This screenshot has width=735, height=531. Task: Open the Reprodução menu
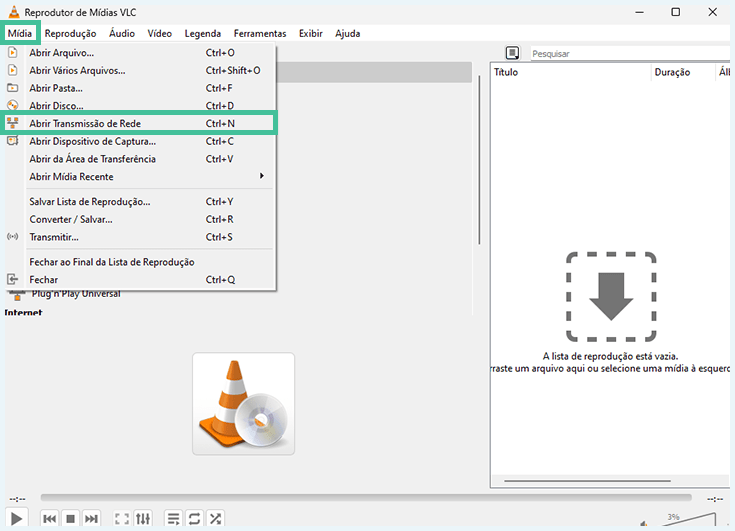pyautogui.click(x=70, y=33)
